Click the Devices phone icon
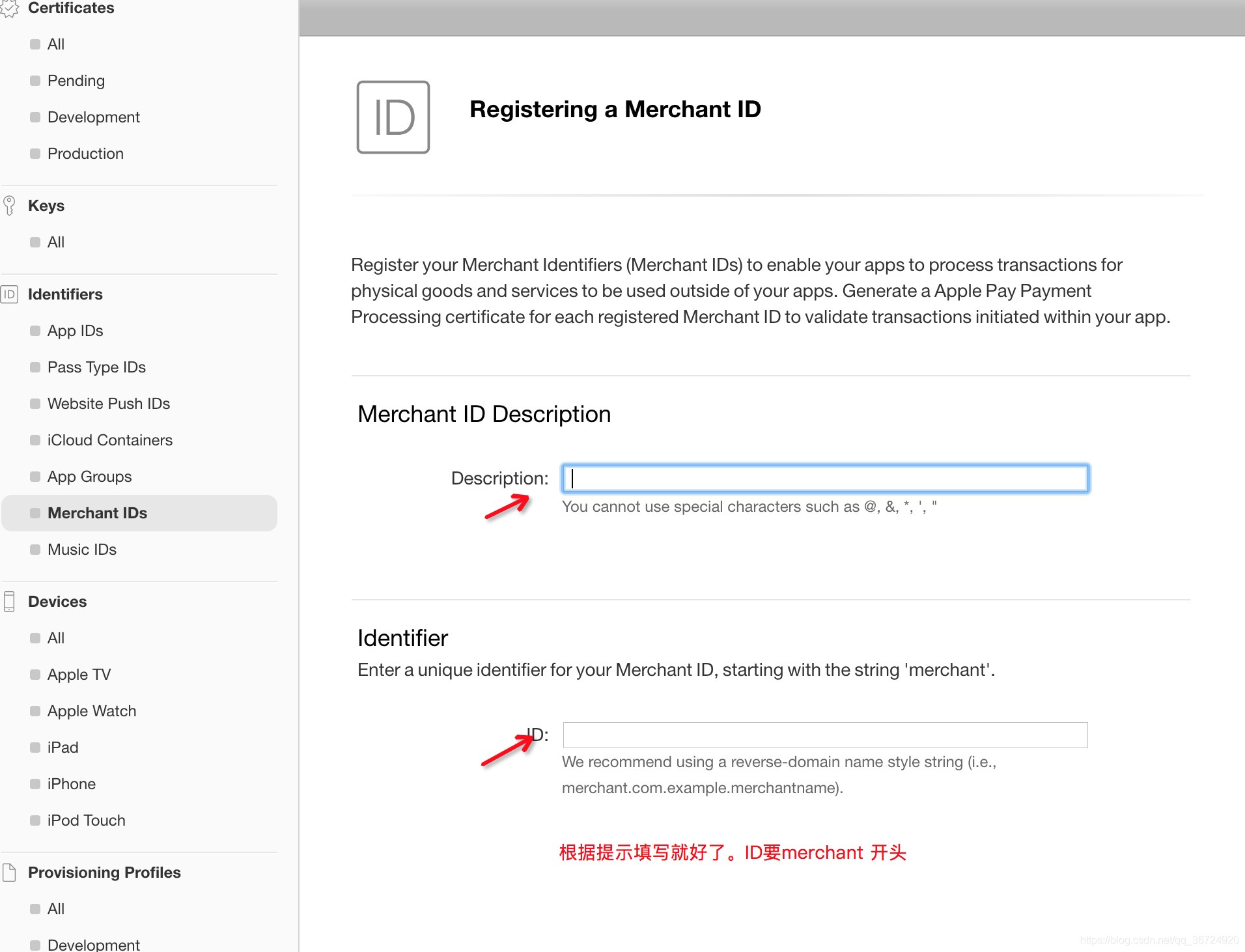The image size is (1245, 952). (x=9, y=602)
